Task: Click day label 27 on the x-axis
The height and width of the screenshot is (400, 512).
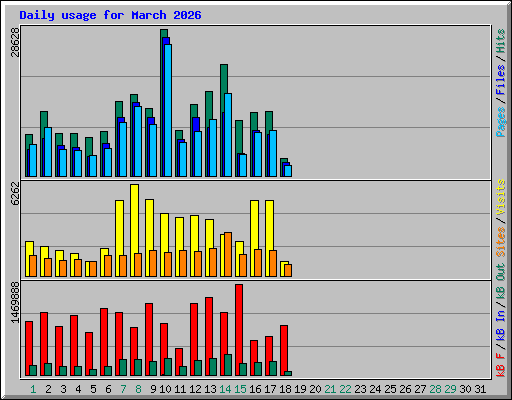Action: [x=420, y=389]
